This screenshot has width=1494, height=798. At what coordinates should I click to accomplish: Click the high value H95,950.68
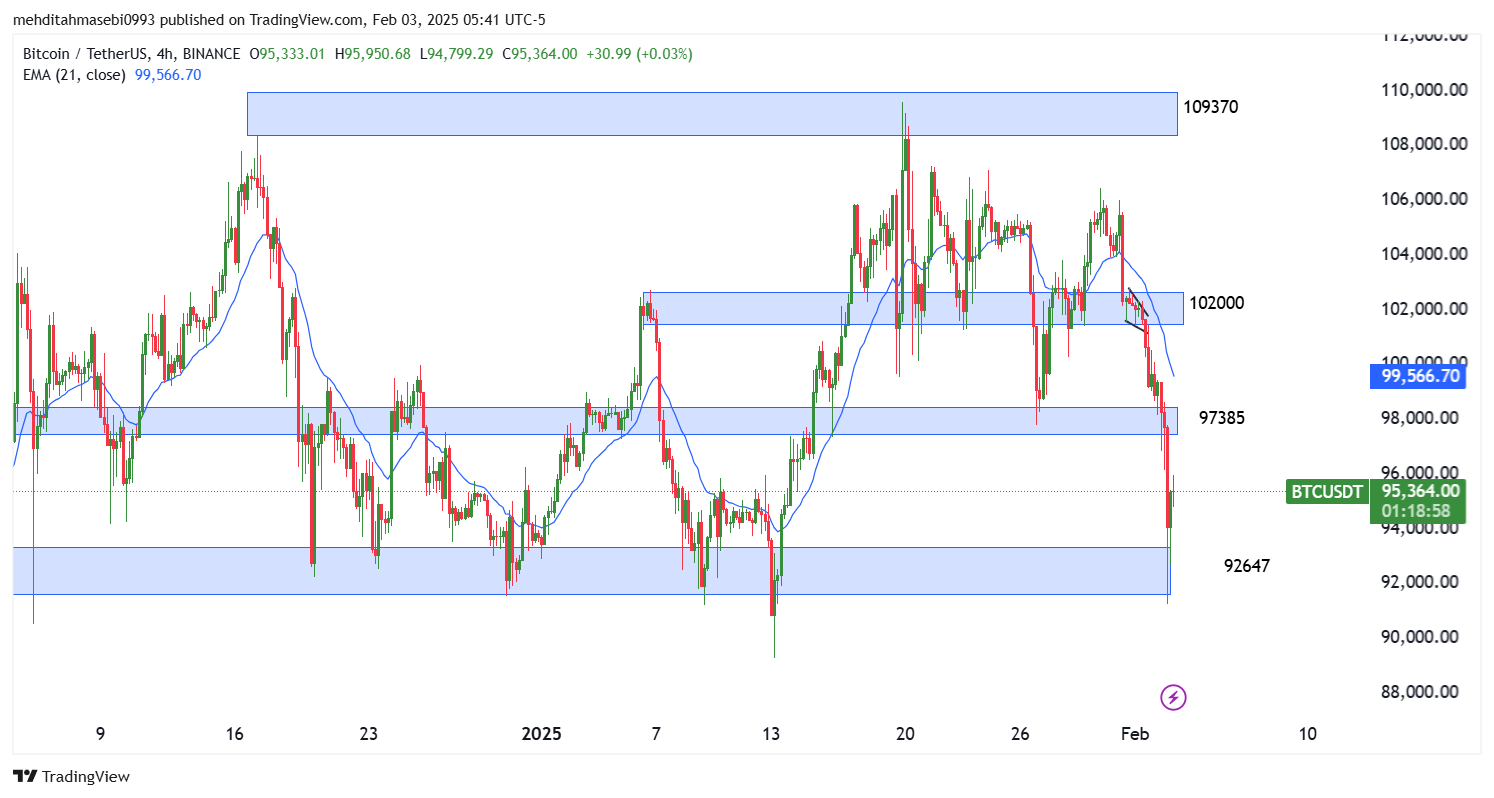coord(372,54)
